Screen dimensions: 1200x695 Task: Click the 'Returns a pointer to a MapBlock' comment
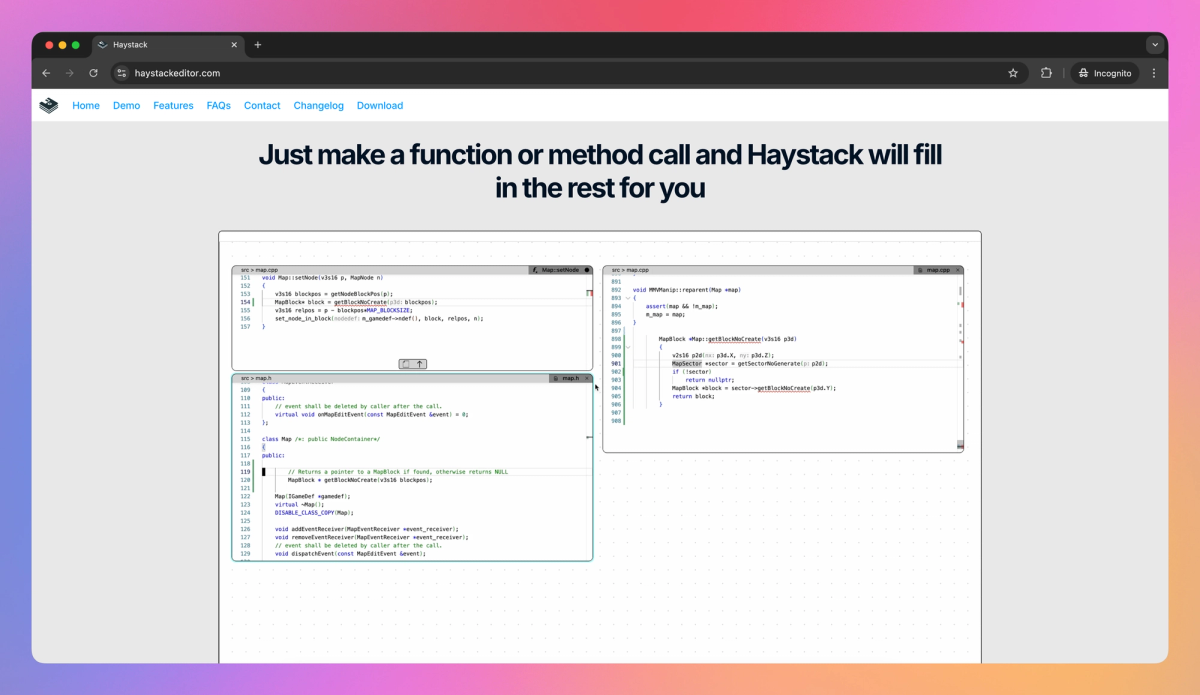pyautogui.click(x=398, y=472)
